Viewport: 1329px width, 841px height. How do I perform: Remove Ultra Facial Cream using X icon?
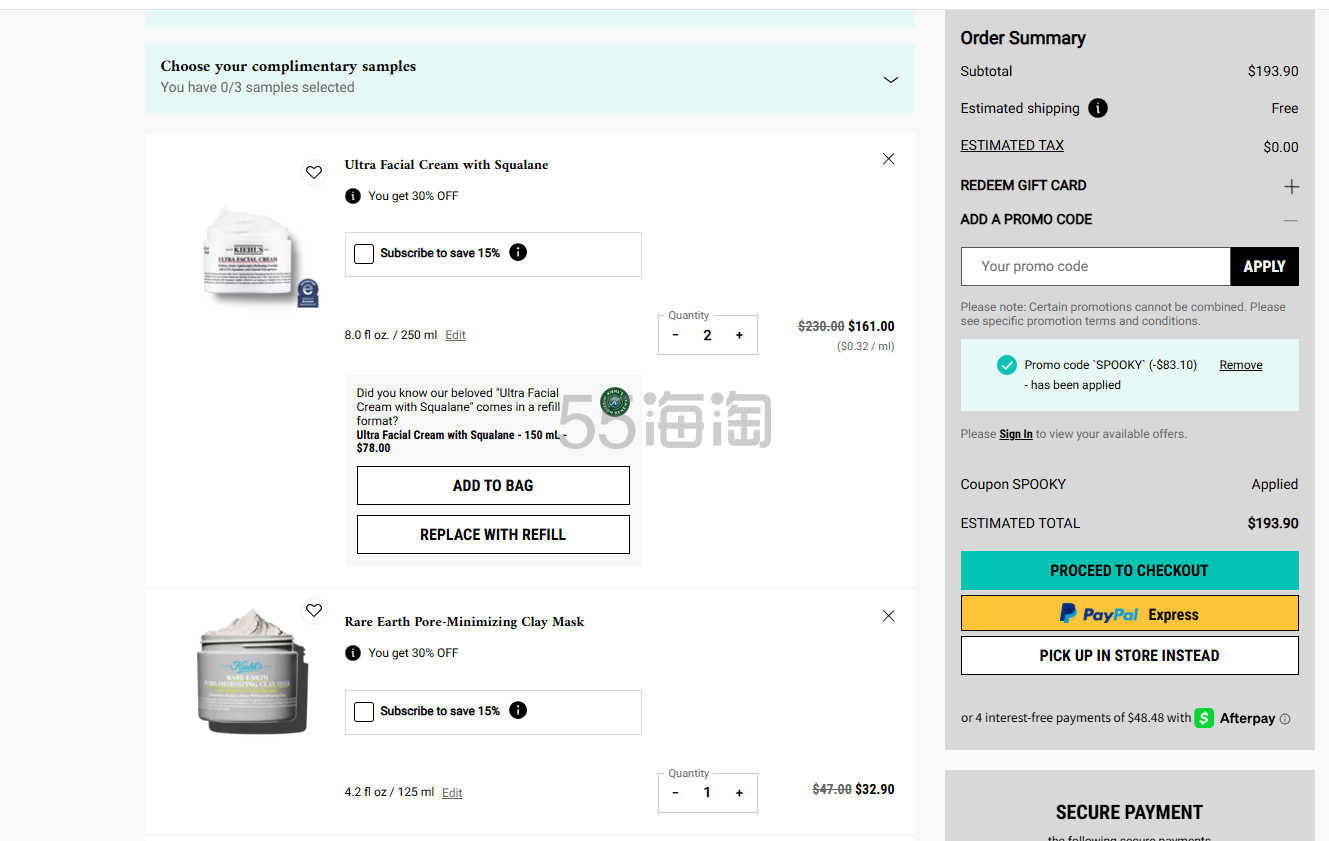pyautogui.click(x=888, y=159)
